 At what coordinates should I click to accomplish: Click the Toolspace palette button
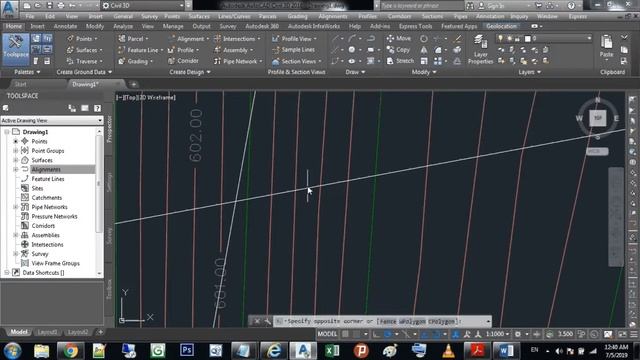[16, 49]
